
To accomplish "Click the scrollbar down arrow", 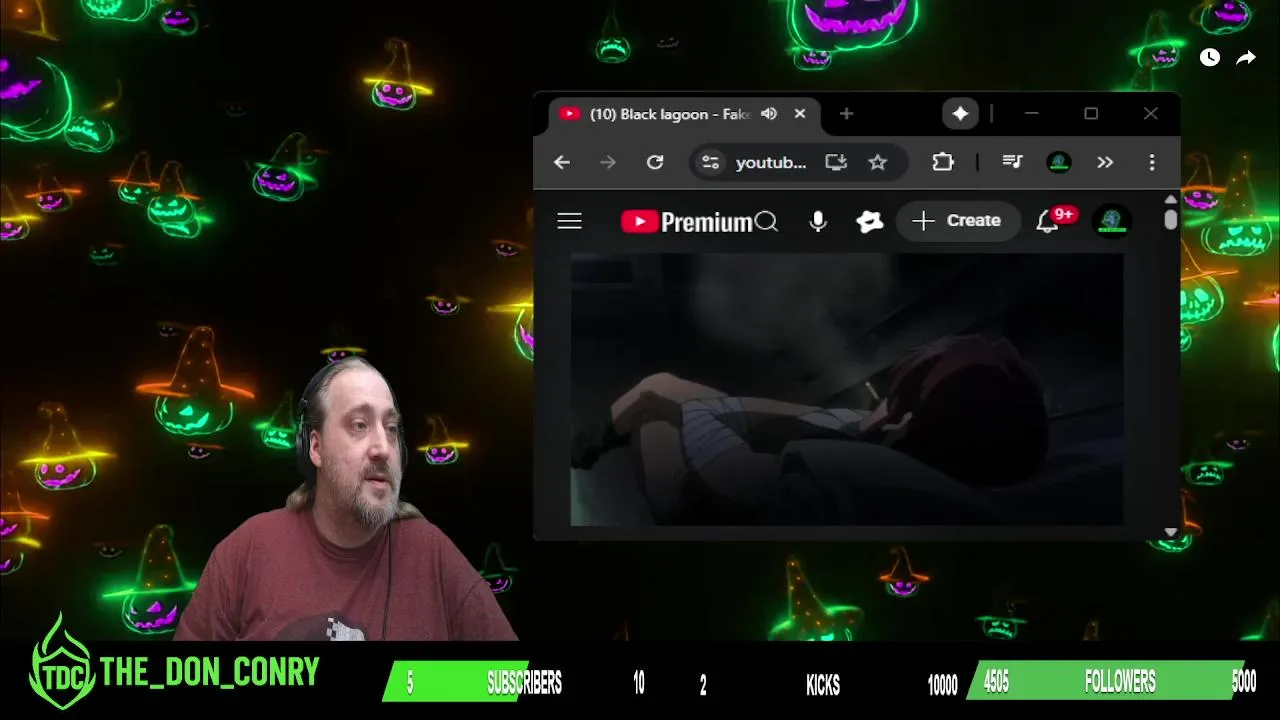I will click(1171, 533).
